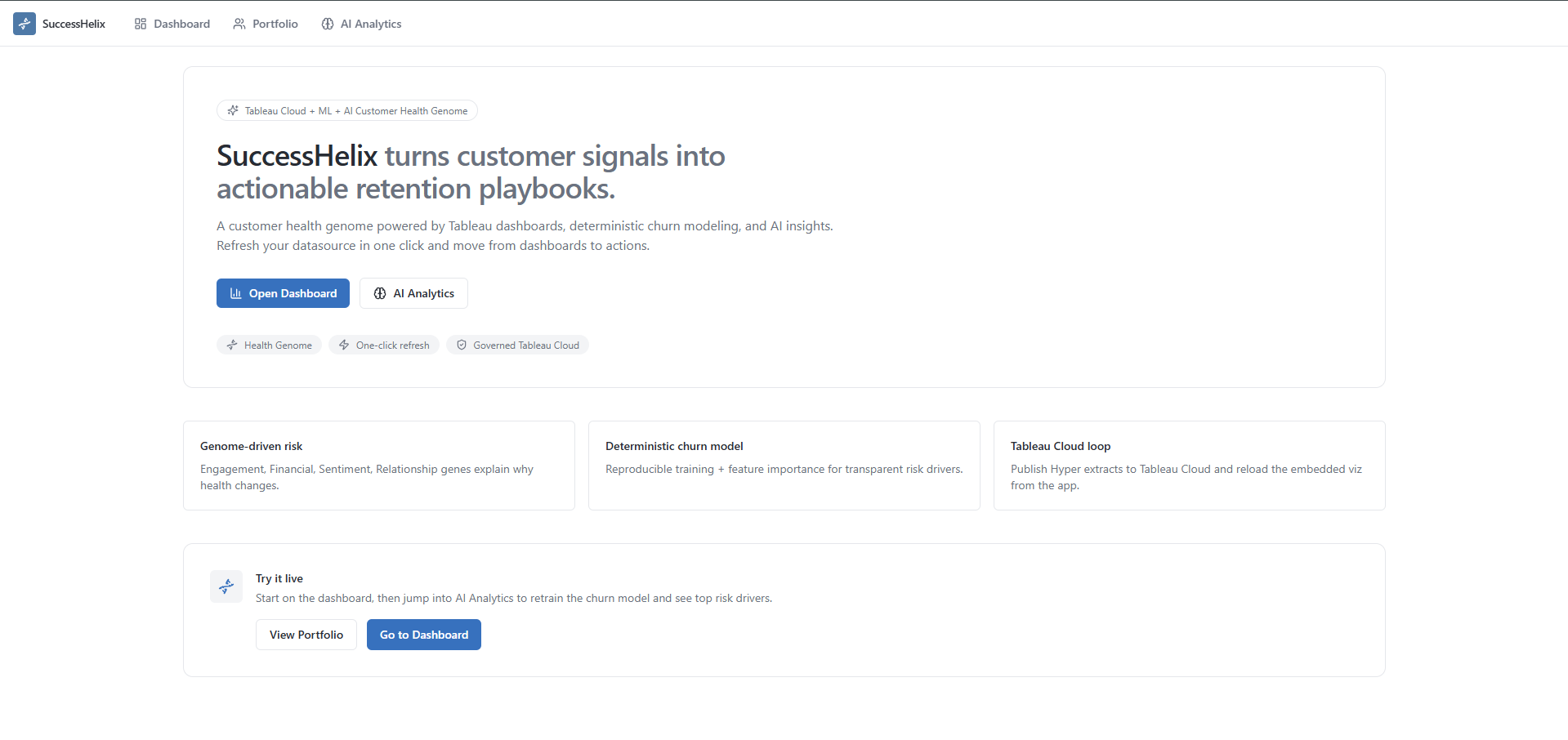The height and width of the screenshot is (740, 1568).
Task: Click the Publish Hyper extracts description text
Action: 1186,477
